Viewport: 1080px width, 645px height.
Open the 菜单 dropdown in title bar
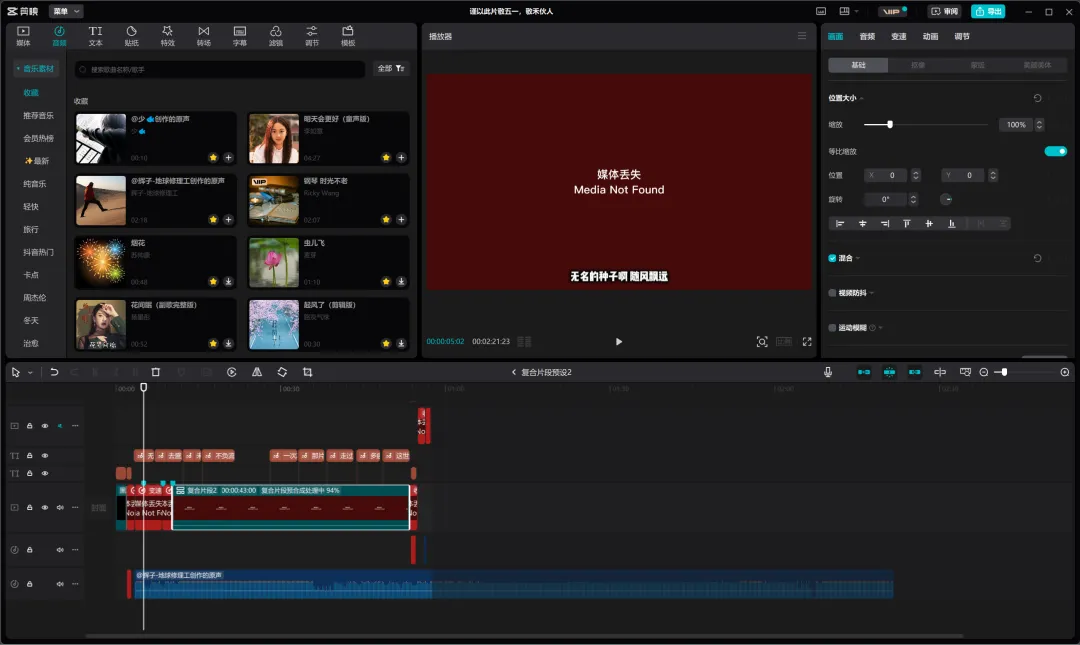[66, 11]
